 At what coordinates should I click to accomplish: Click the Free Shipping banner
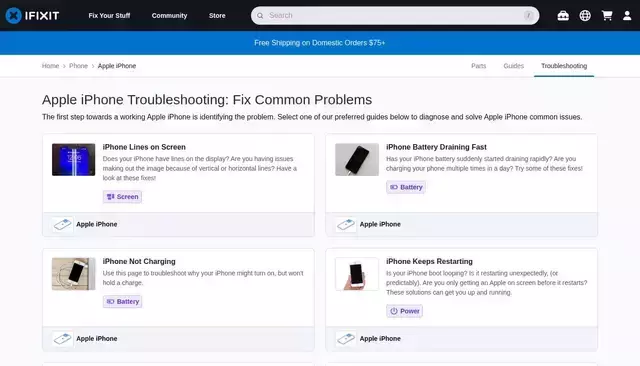(320, 43)
